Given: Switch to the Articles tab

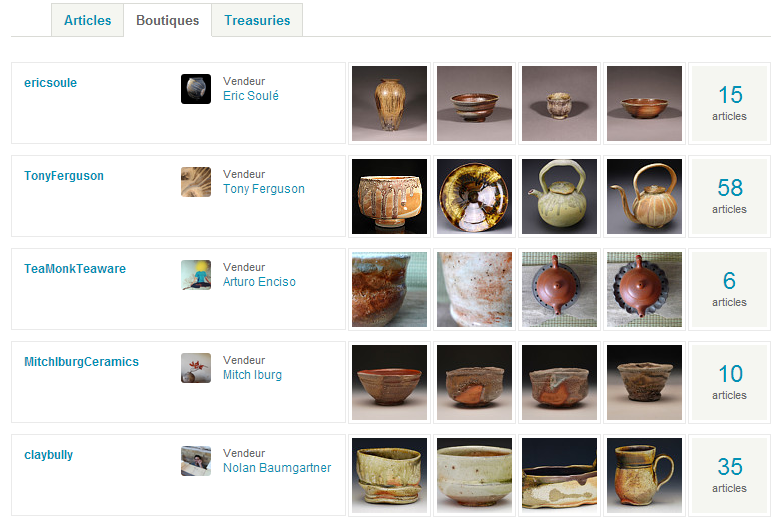Looking at the screenshot, I should [x=87, y=20].
